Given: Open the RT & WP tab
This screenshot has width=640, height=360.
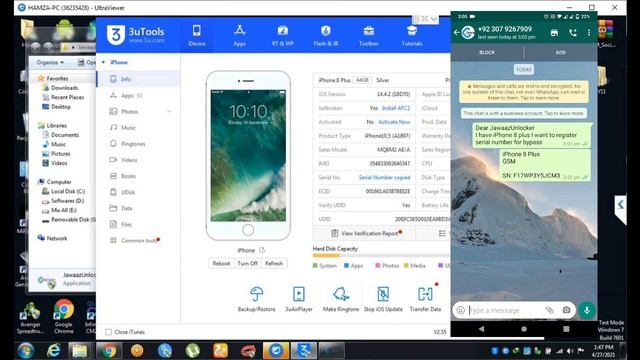Looking at the screenshot, I should click(x=282, y=35).
